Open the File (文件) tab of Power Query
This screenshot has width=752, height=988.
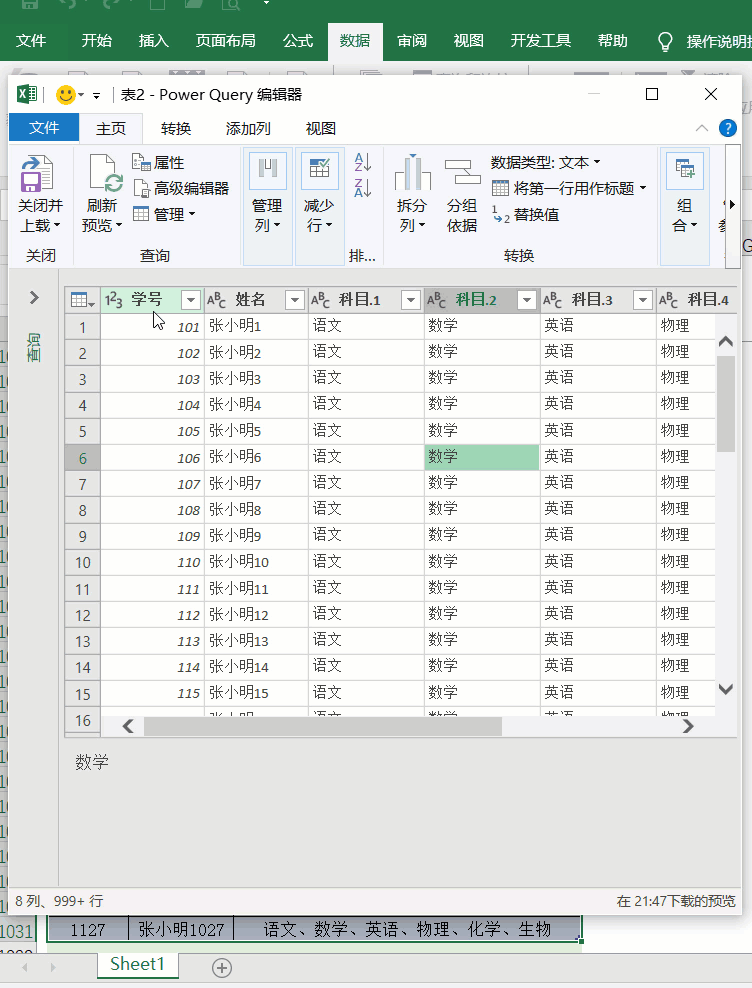44,128
